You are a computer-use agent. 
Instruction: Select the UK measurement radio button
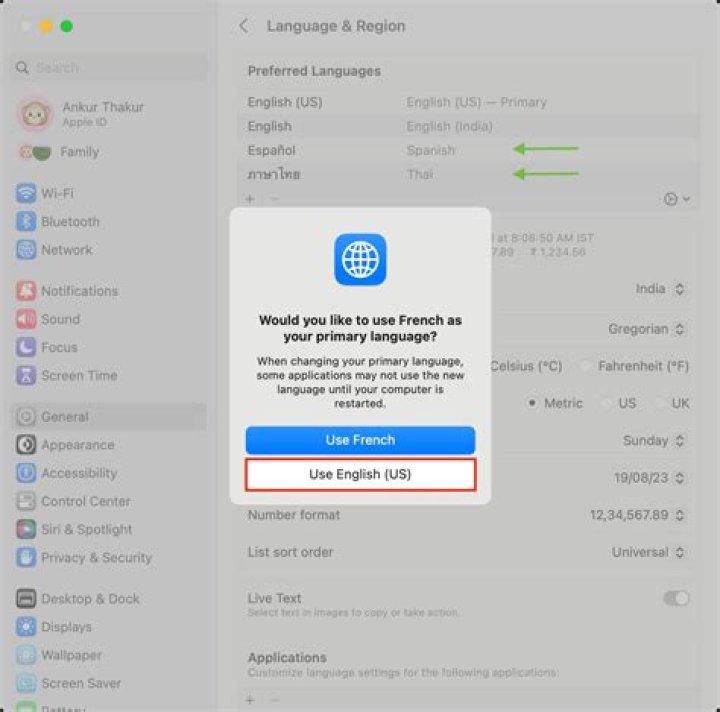click(x=660, y=403)
